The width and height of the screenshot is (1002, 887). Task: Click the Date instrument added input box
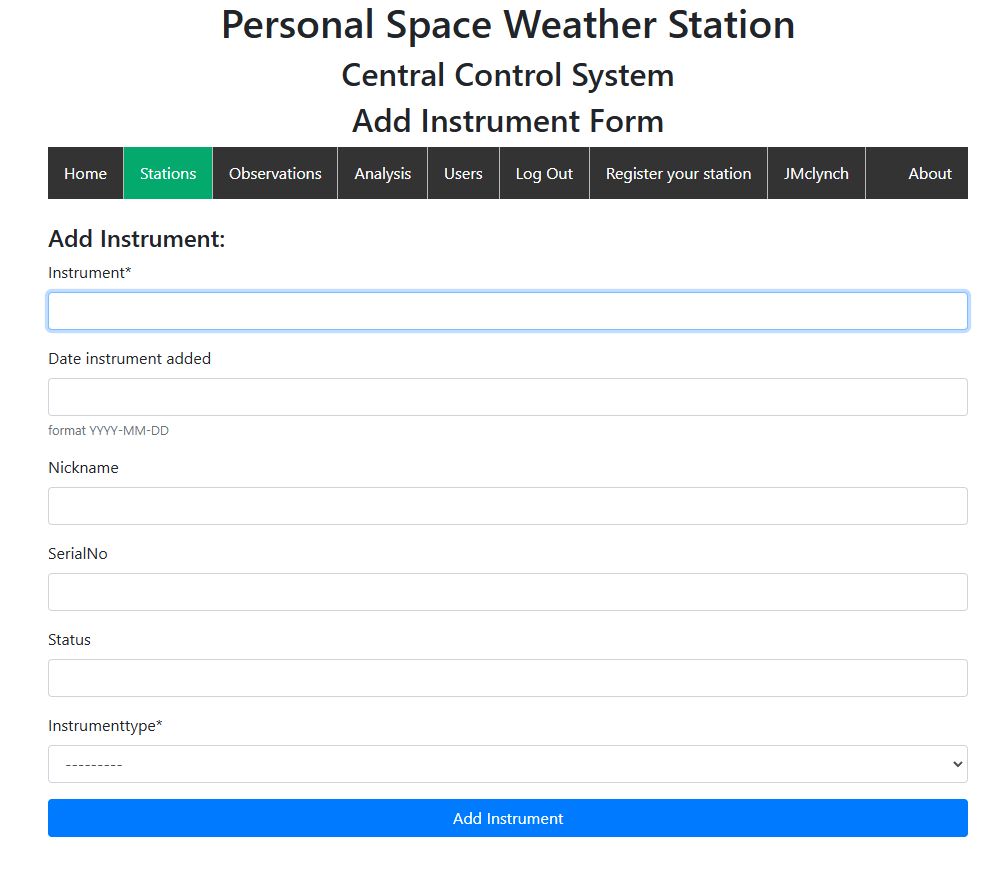coord(507,397)
